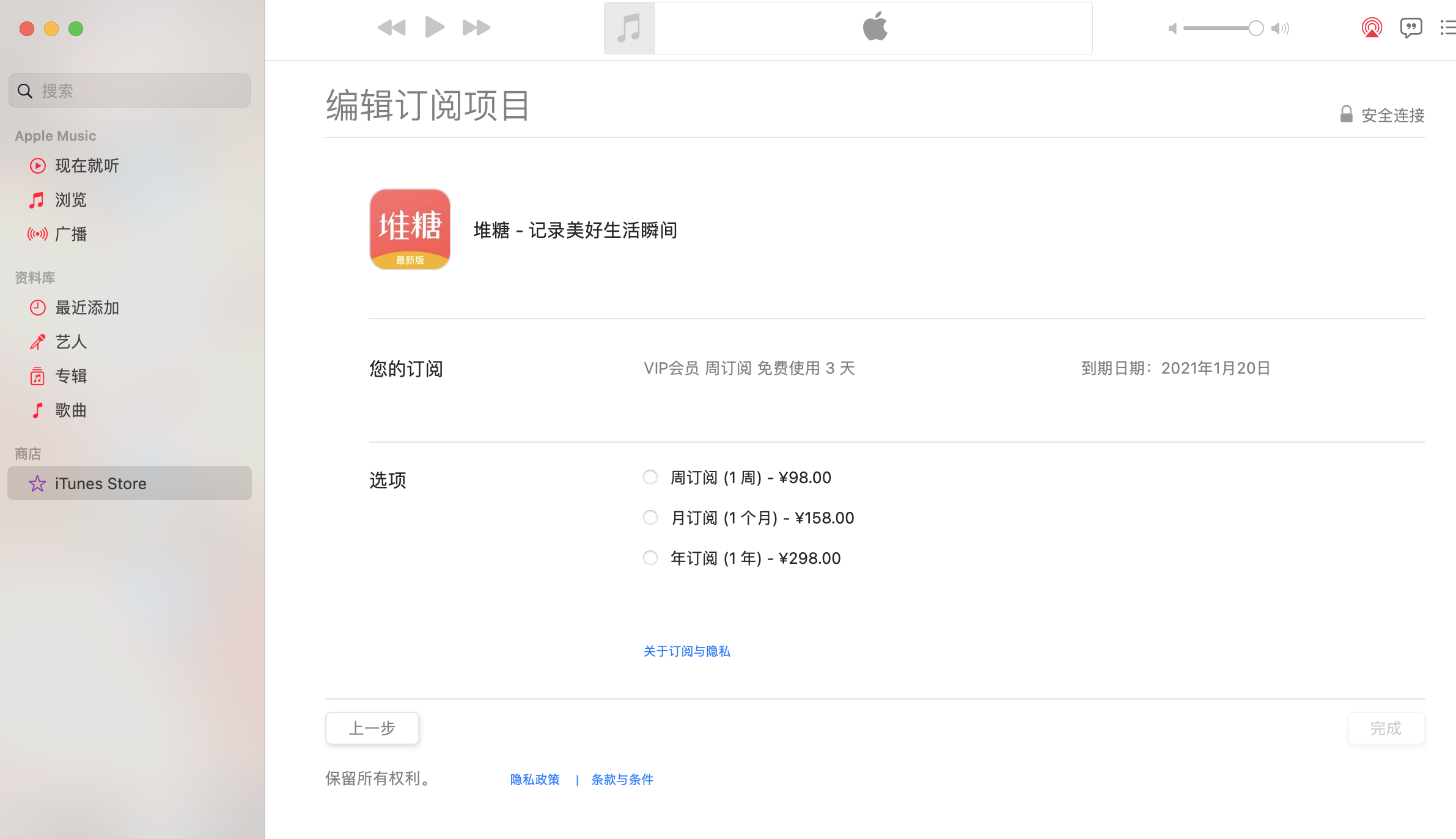Open 广播 radio section
The height and width of the screenshot is (839, 1456).
coord(71,234)
